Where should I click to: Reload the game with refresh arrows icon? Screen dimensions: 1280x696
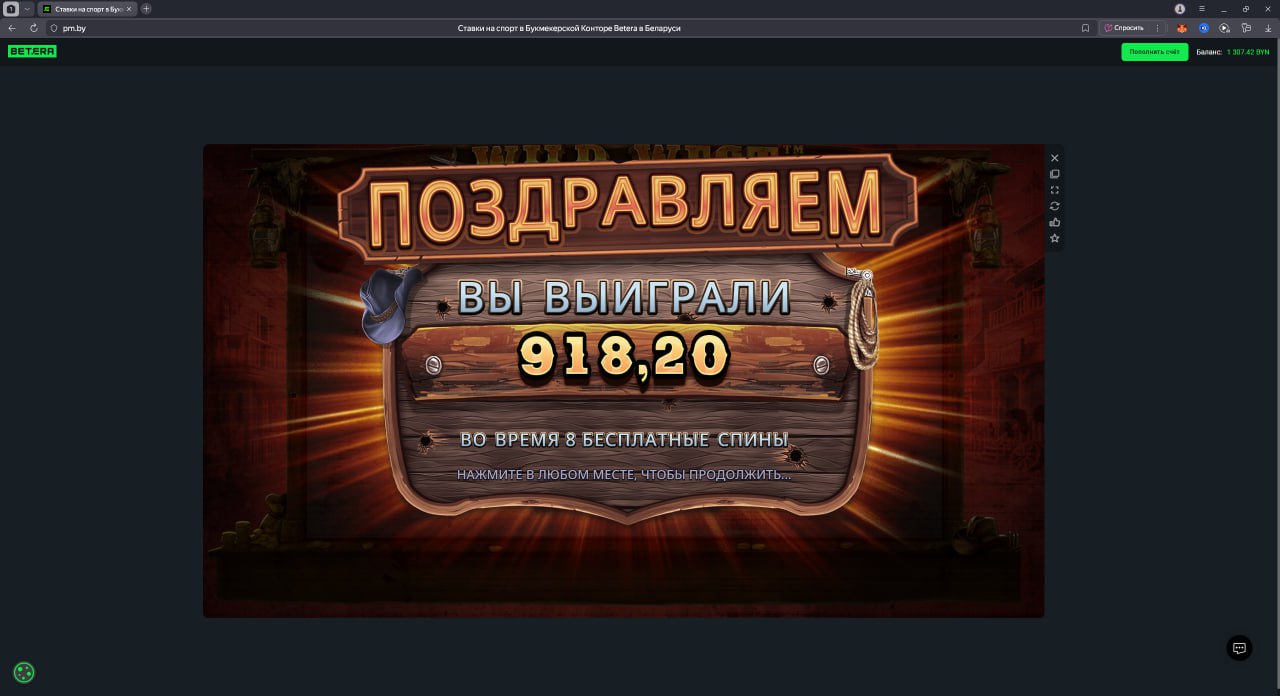pos(1054,206)
